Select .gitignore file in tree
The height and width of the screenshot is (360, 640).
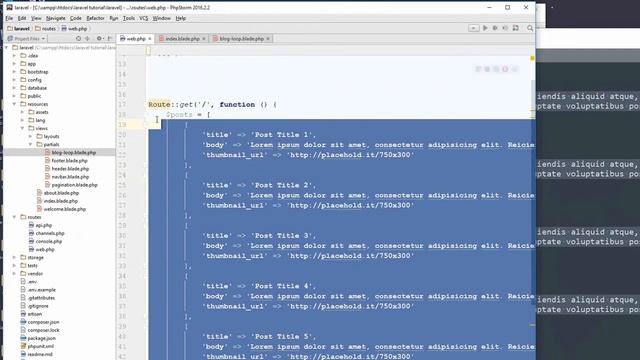click(x=38, y=306)
